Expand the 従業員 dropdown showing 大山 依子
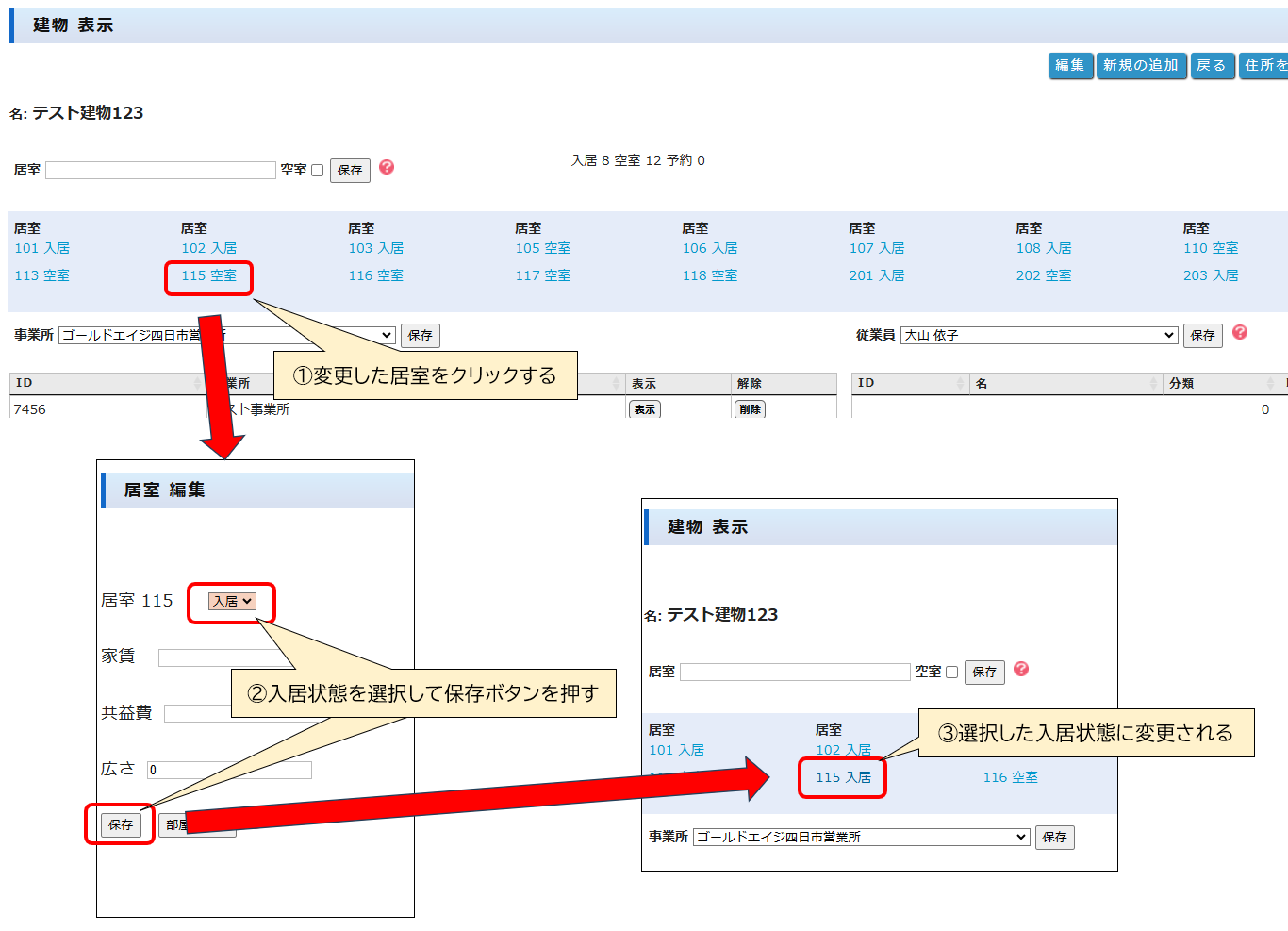 [1038, 336]
